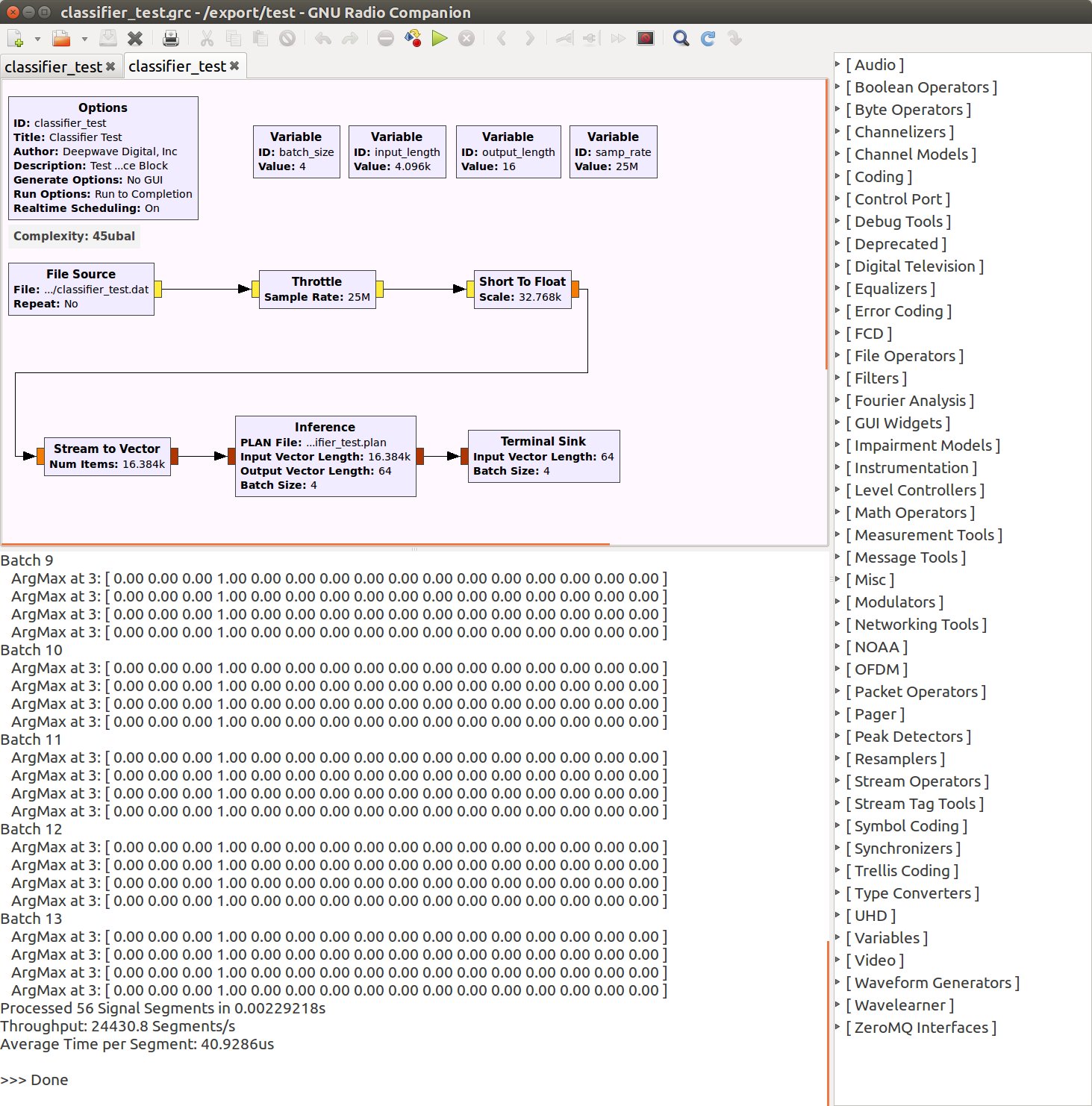Copy the selected block
The height and width of the screenshot is (1106, 1092).
tap(234, 39)
